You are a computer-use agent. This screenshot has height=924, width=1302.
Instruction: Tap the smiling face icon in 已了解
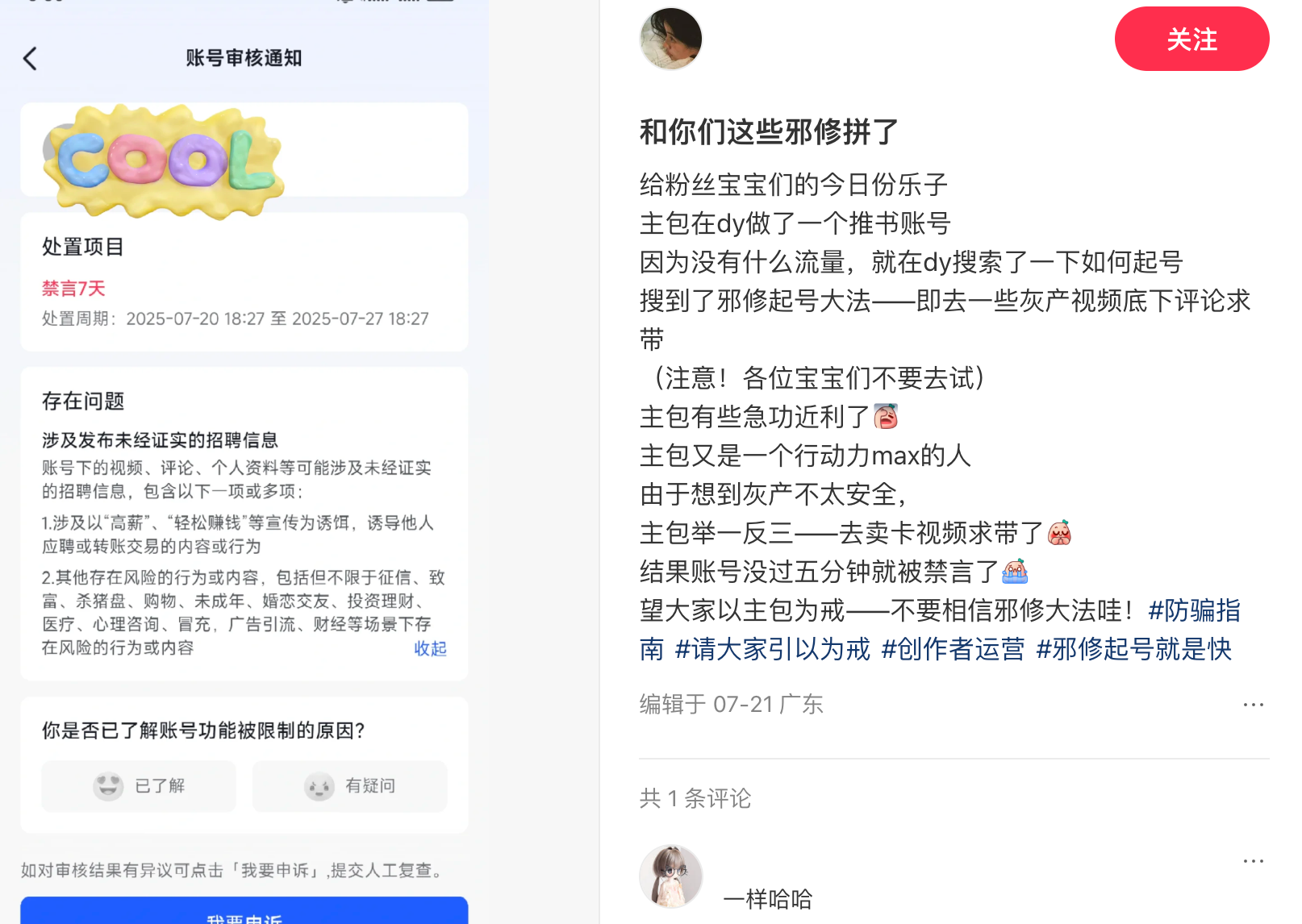coord(108,785)
